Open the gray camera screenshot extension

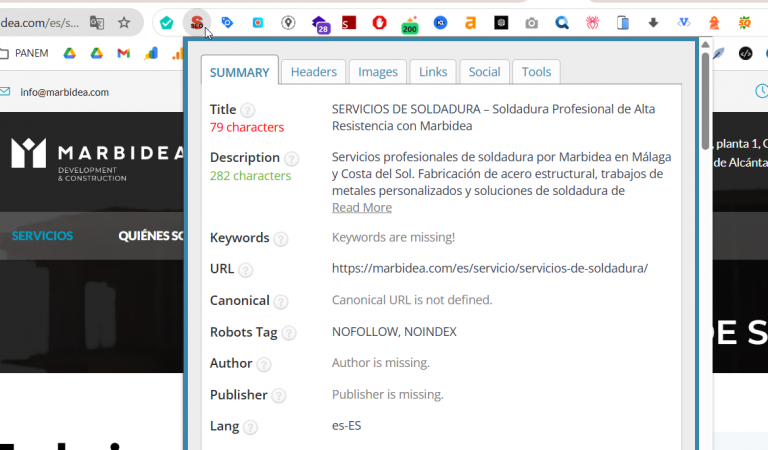click(531, 23)
